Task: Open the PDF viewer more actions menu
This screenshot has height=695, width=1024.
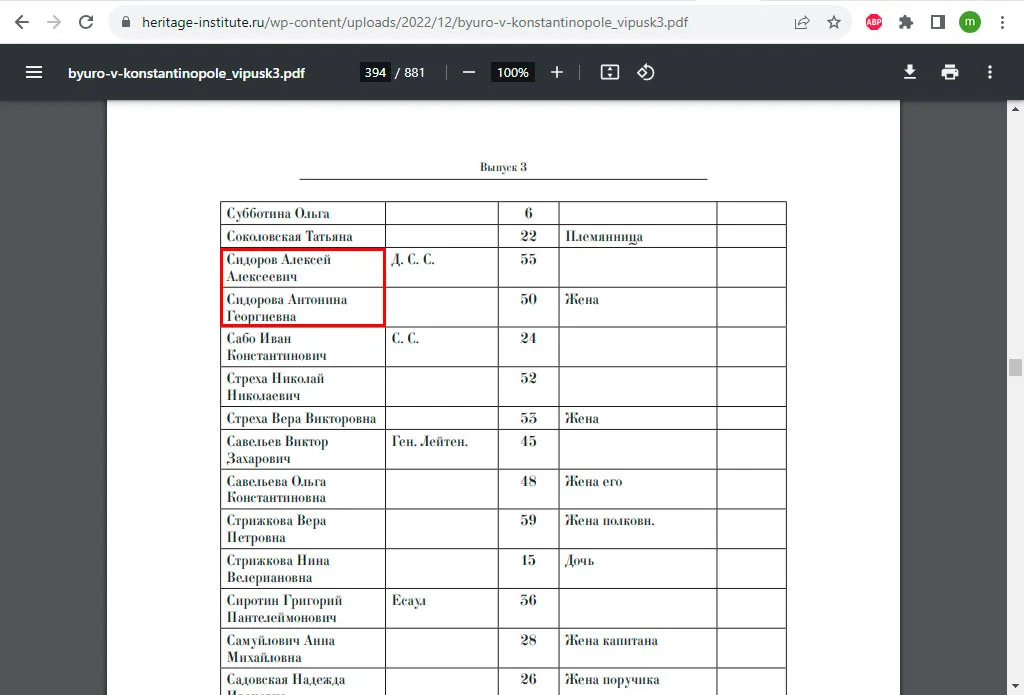Action: [989, 73]
